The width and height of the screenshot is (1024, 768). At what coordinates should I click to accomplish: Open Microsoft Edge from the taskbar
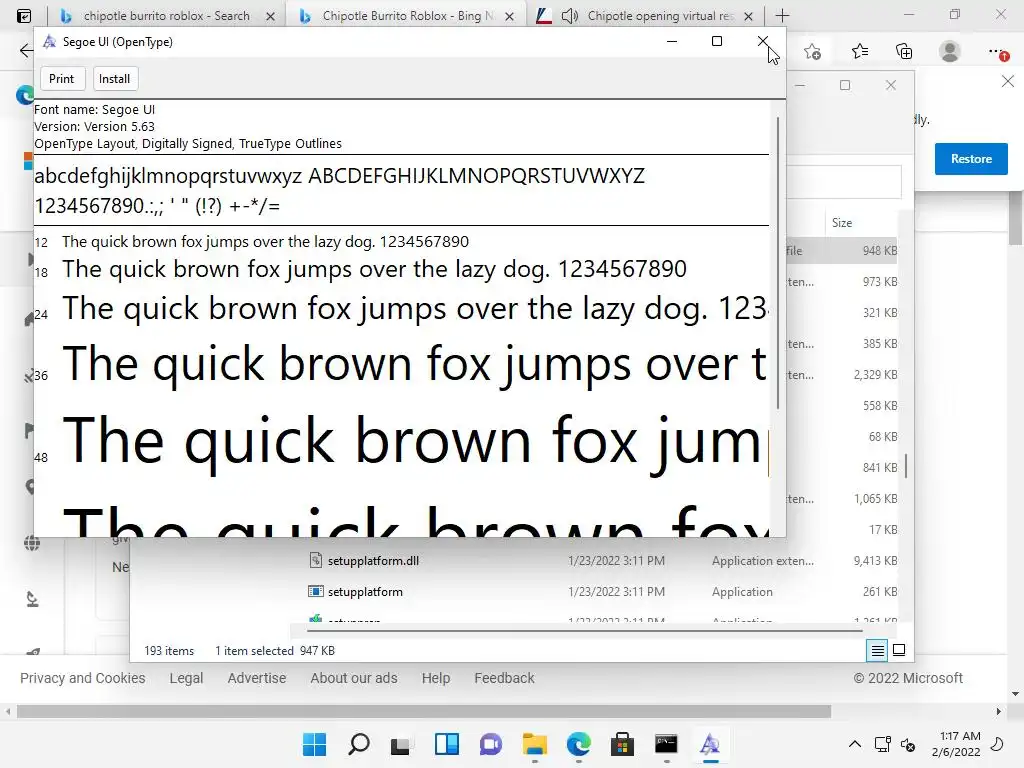(579, 744)
